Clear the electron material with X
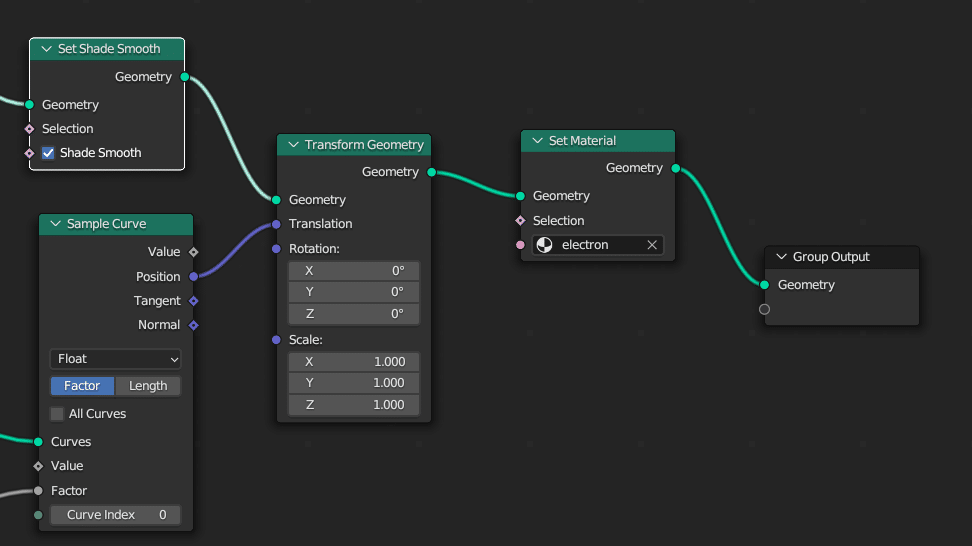The height and width of the screenshot is (546, 972). click(652, 245)
